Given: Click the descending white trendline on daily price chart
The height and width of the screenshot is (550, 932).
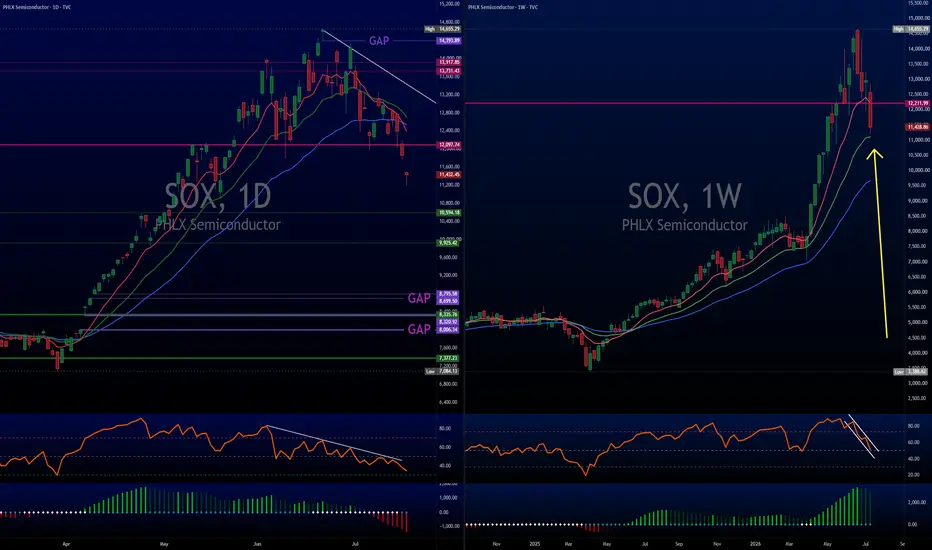Looking at the screenshot, I should pos(379,67).
